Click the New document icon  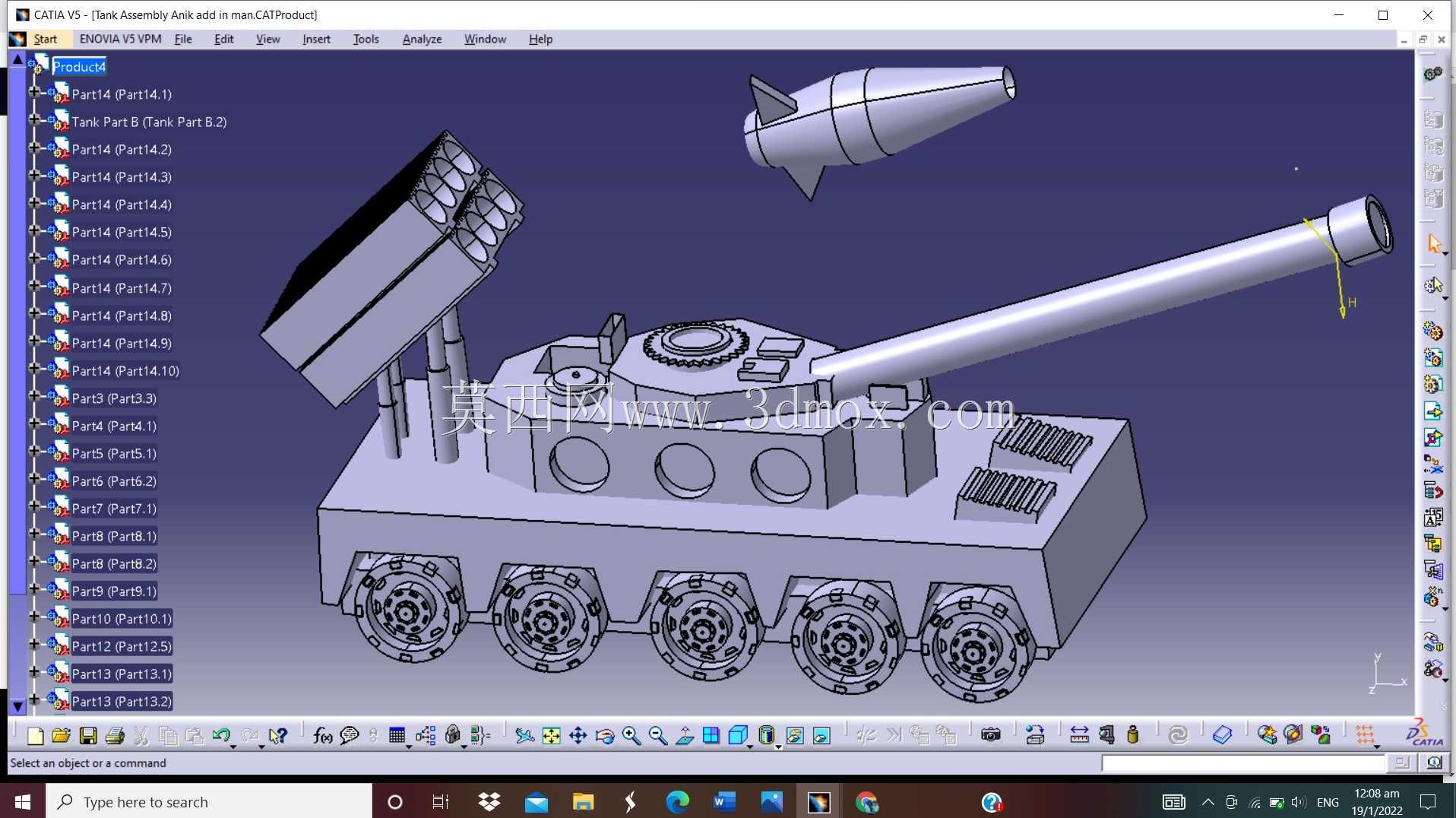pos(35,735)
